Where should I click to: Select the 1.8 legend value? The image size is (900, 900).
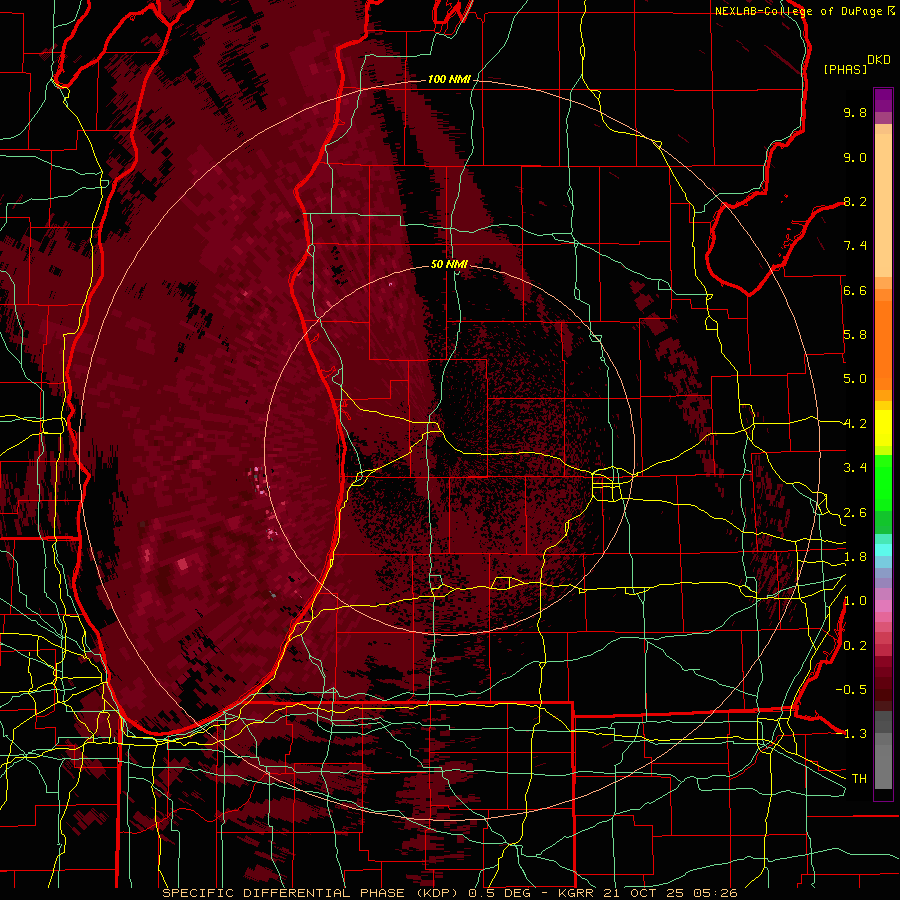(855, 557)
